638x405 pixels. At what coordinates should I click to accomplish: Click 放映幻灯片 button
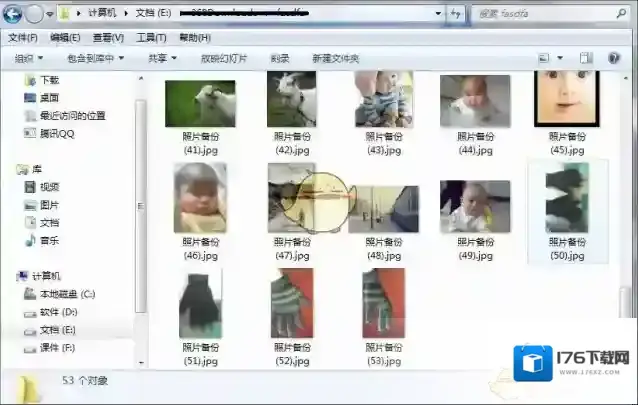point(224,59)
